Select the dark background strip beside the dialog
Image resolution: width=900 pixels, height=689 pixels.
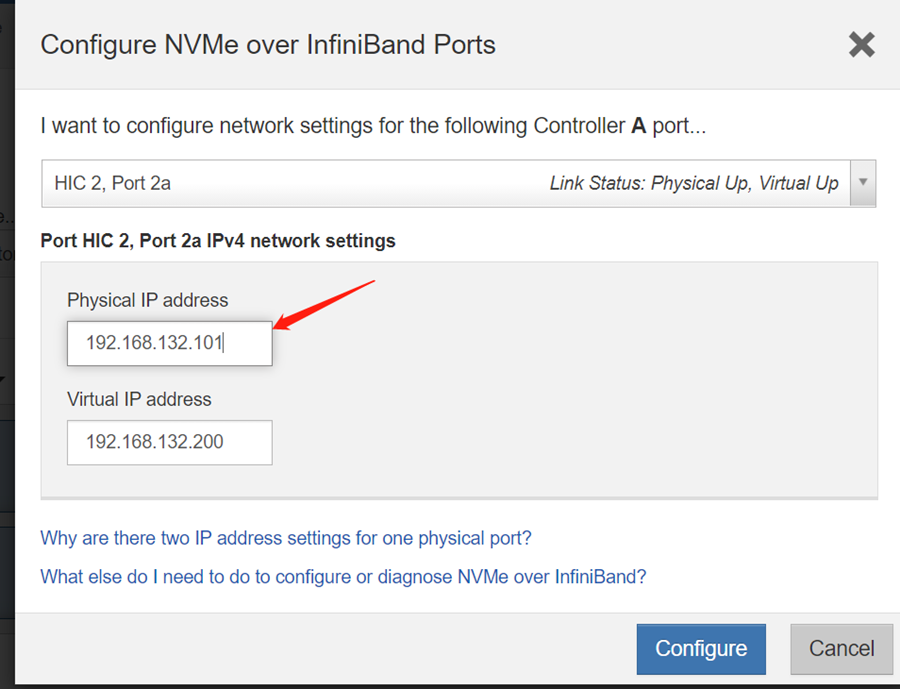7,344
